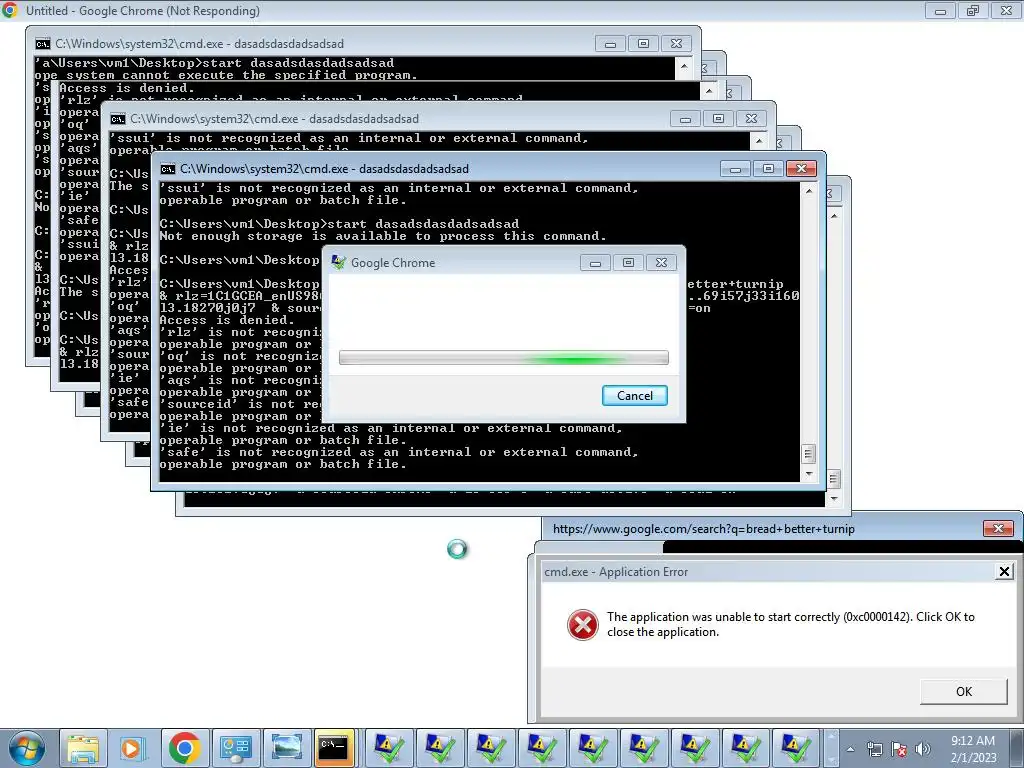Click 'start dasadsdasdadsadsad' command in front cmd

click(x=423, y=224)
